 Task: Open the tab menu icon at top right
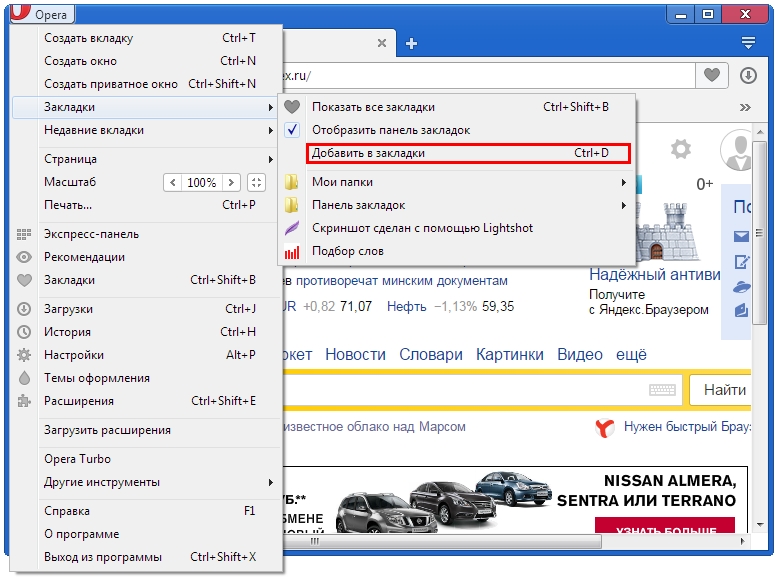pyautogui.click(x=748, y=43)
